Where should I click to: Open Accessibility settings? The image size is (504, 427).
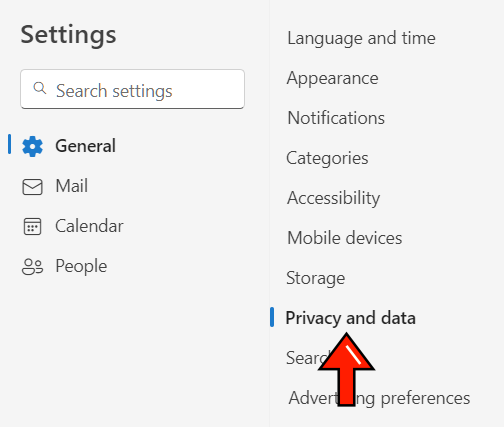pyautogui.click(x=333, y=198)
